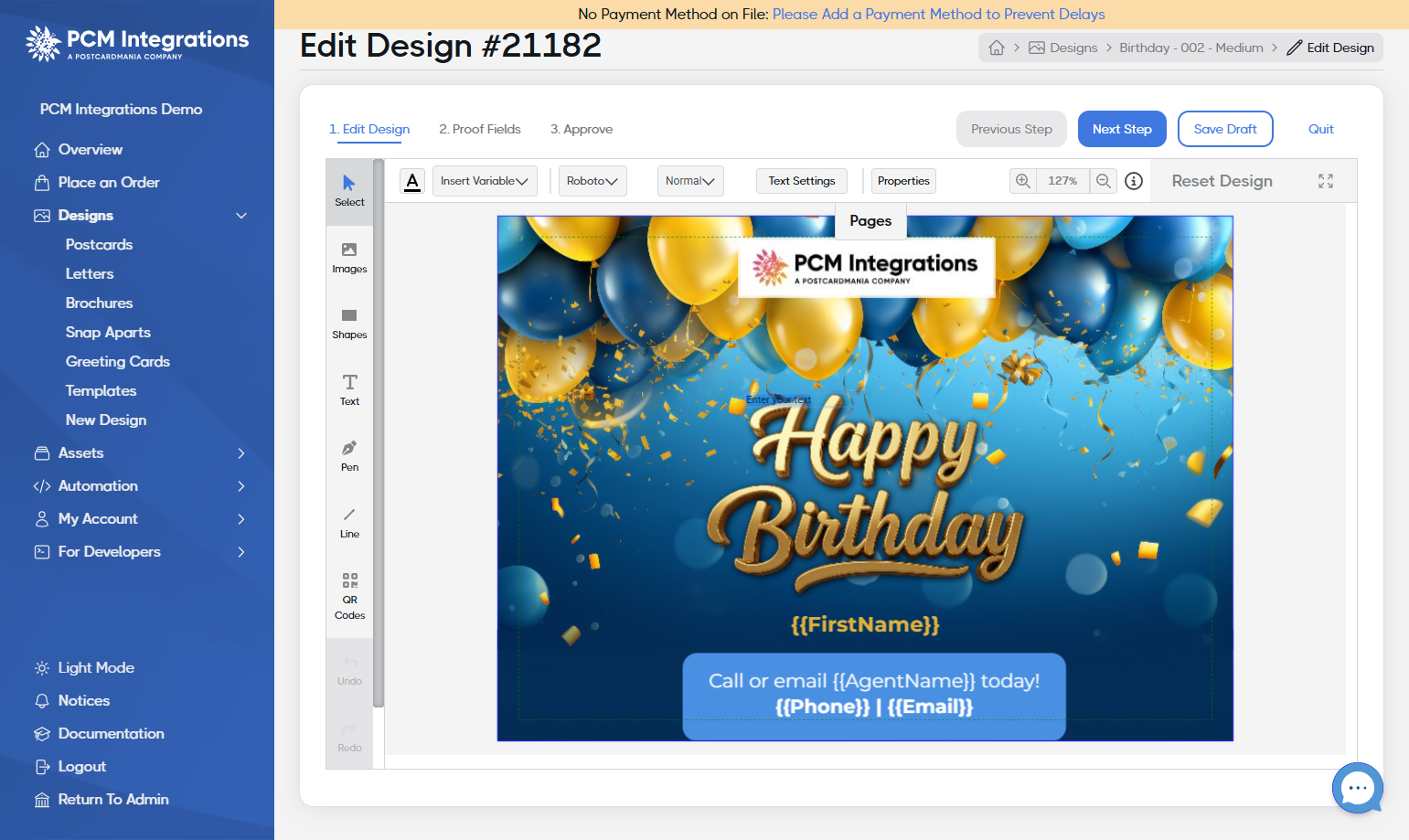The image size is (1409, 840).
Task: Select the 3. Approve step tab
Action: coord(582,129)
